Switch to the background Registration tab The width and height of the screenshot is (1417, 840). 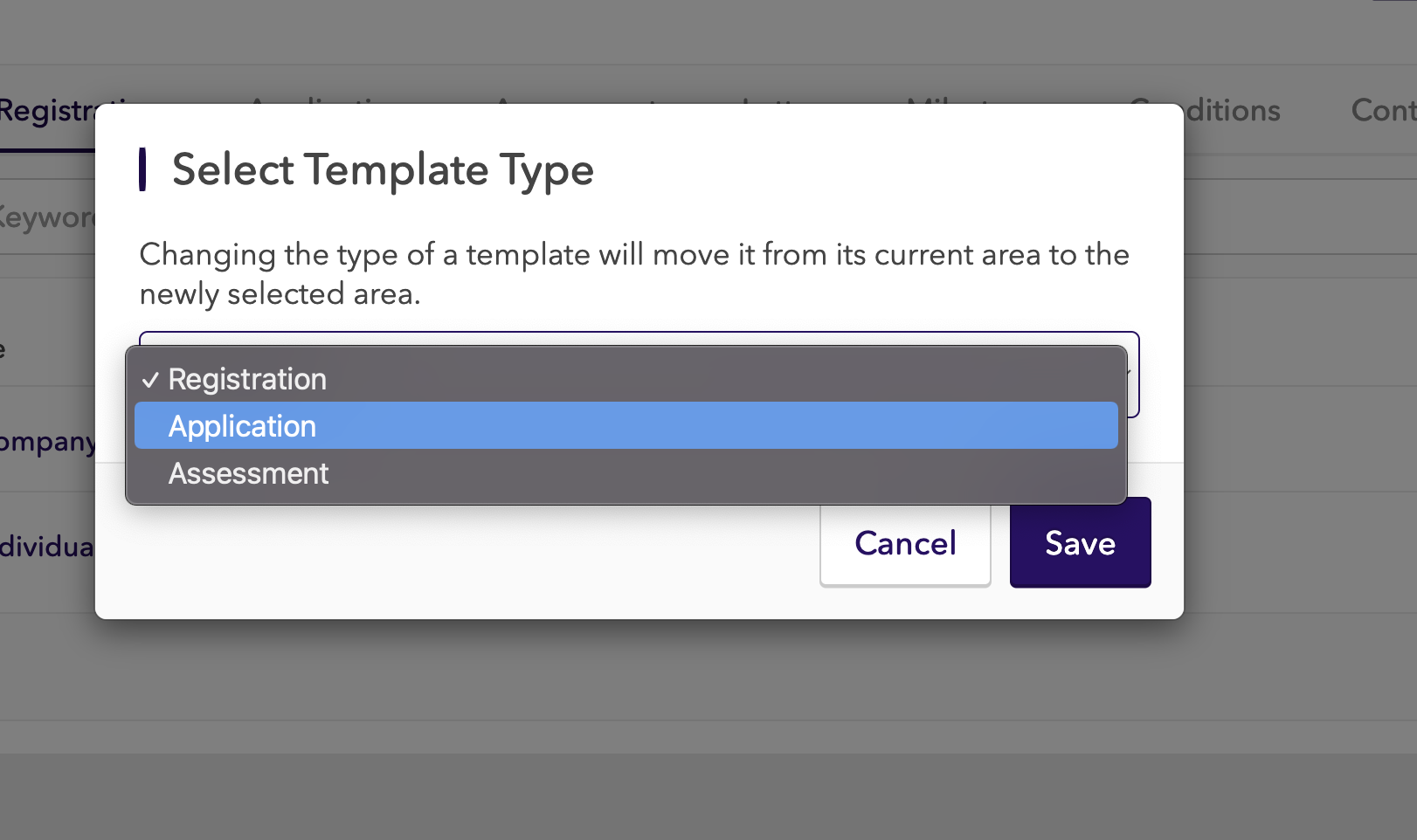click(x=45, y=112)
